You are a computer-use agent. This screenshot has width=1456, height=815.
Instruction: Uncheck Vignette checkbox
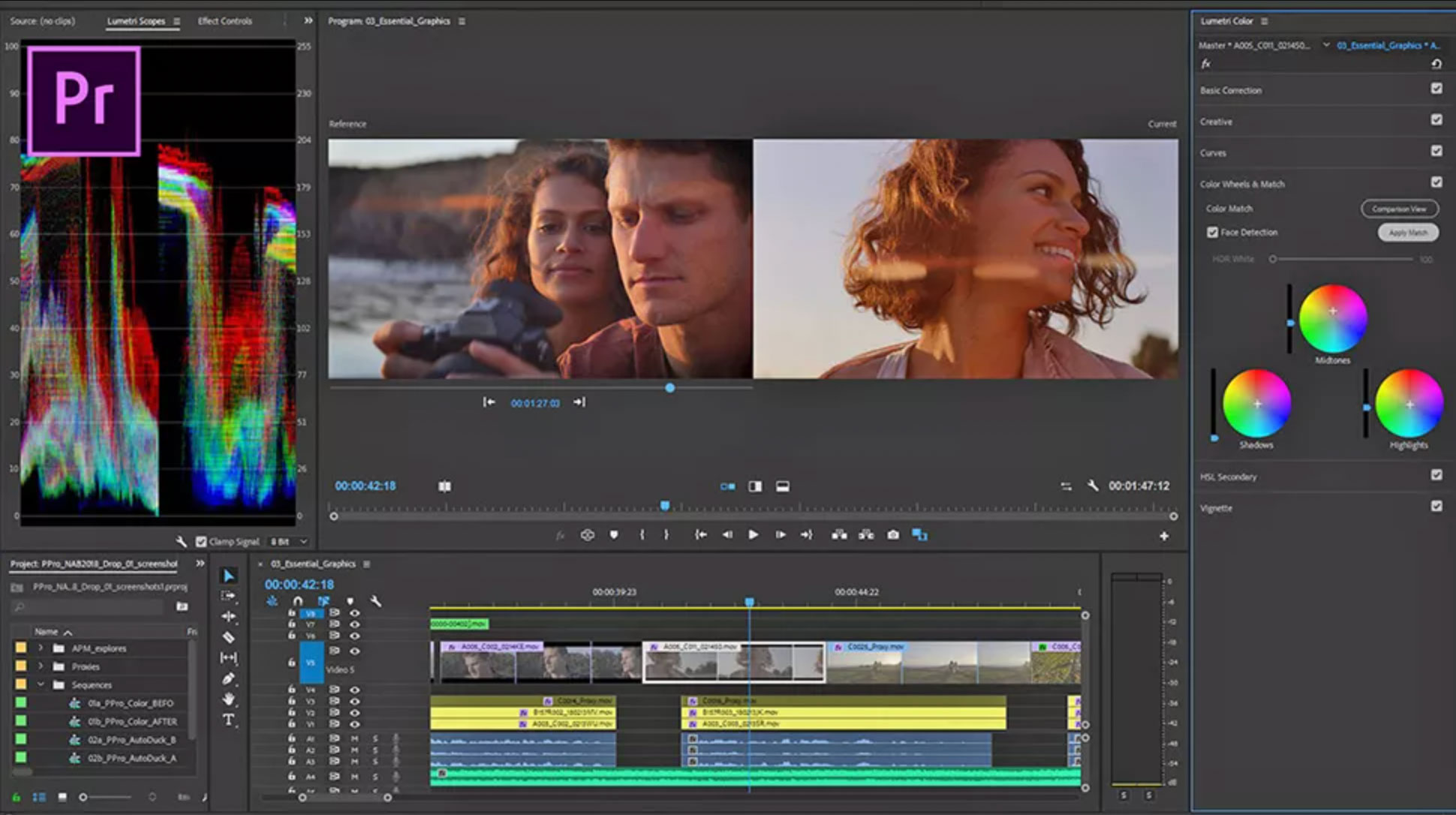coord(1436,507)
